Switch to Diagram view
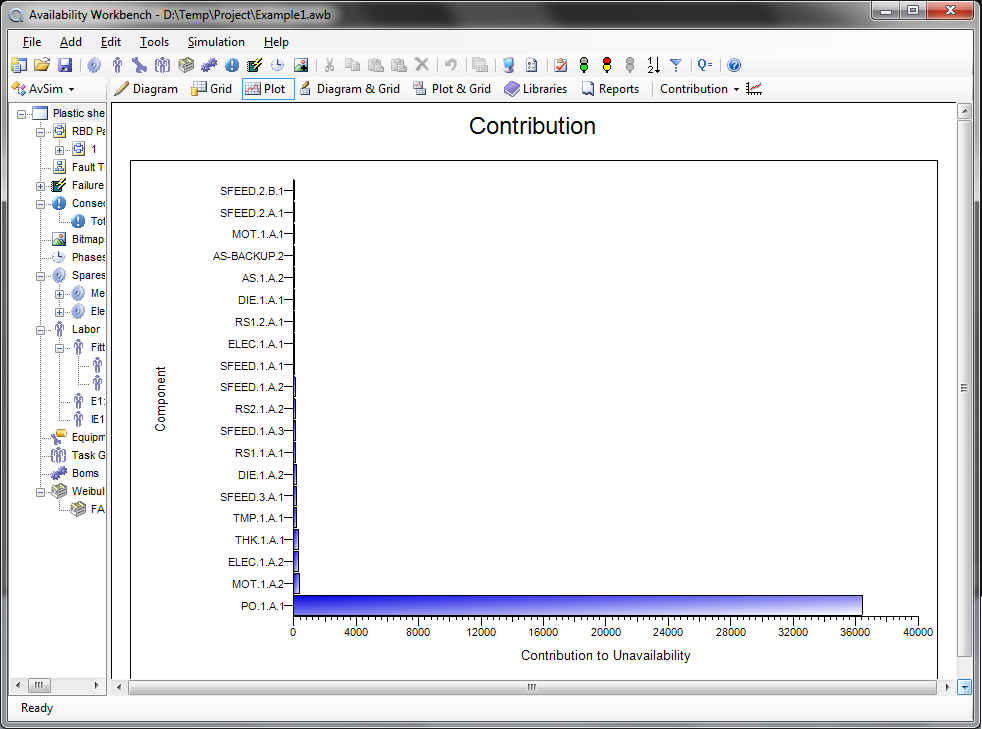 (145, 89)
